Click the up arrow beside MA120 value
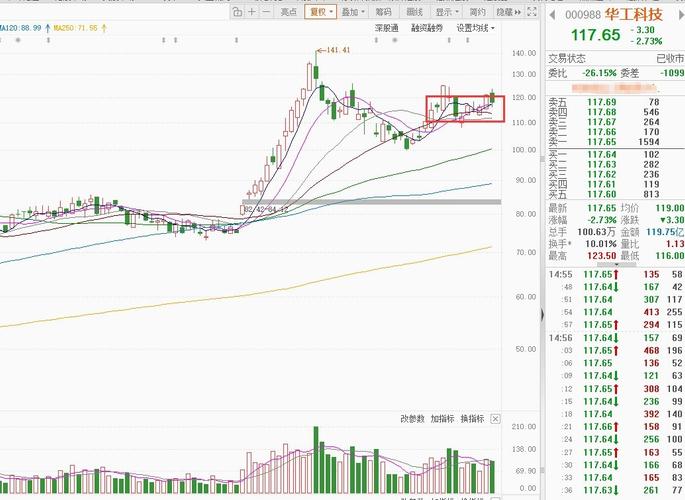This screenshot has height=500, width=685. coord(47,28)
